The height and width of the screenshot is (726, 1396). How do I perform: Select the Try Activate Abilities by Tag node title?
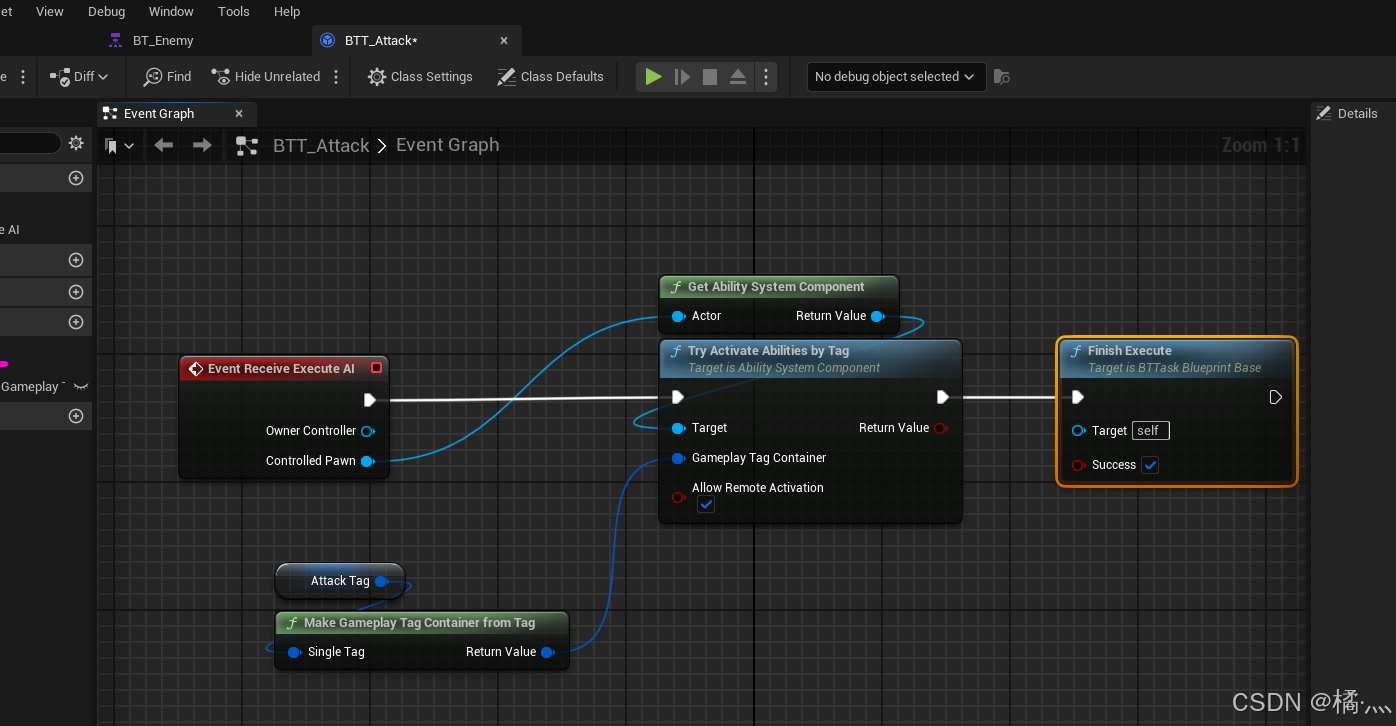768,351
